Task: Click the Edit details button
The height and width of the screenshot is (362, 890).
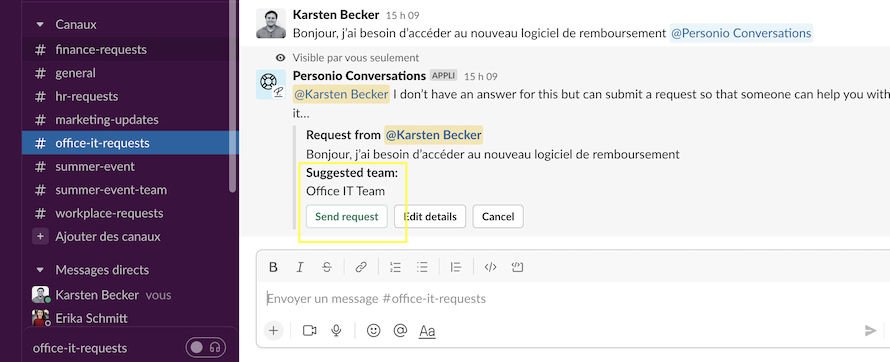Action: (x=430, y=216)
